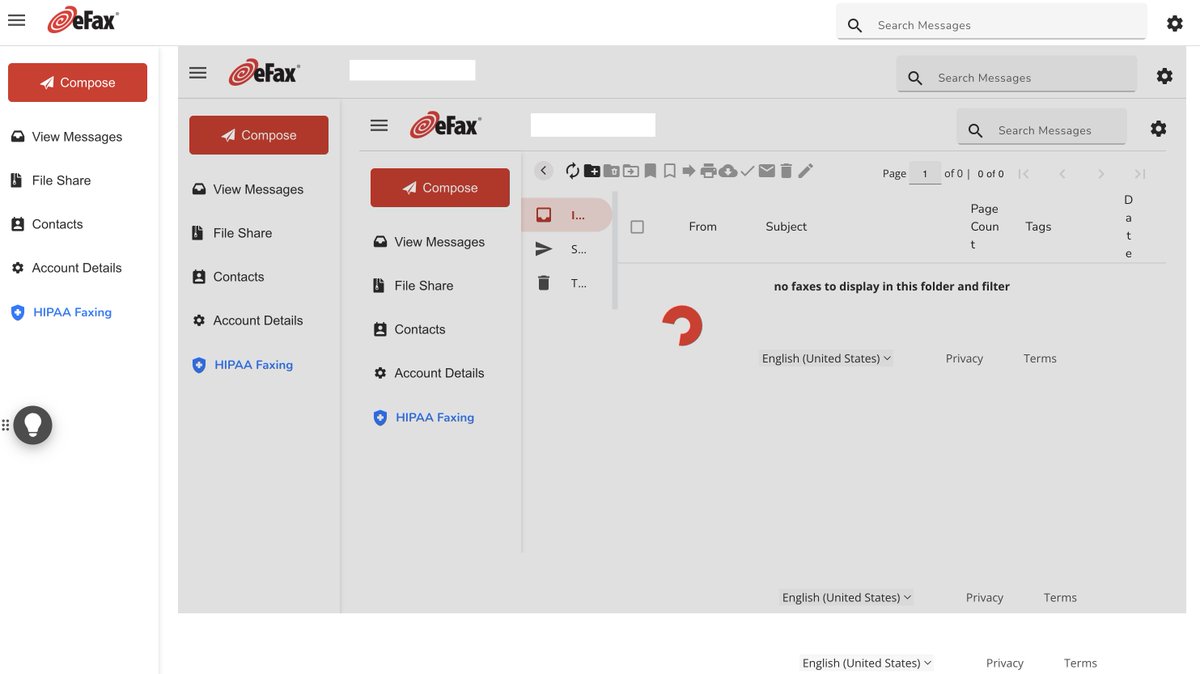Click the page number input field
This screenshot has height=674, width=1200.
tap(925, 174)
